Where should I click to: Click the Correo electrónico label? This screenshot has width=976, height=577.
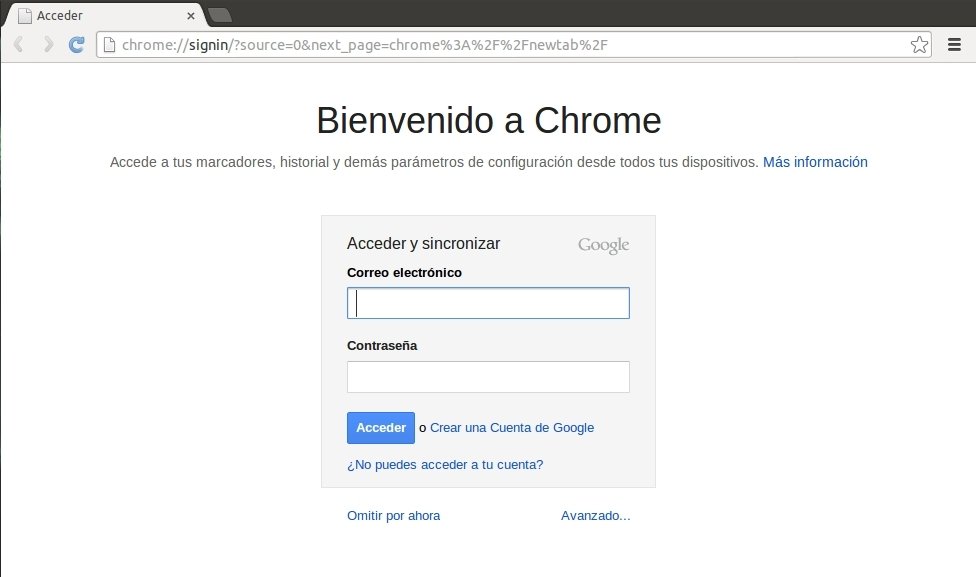[x=405, y=273]
